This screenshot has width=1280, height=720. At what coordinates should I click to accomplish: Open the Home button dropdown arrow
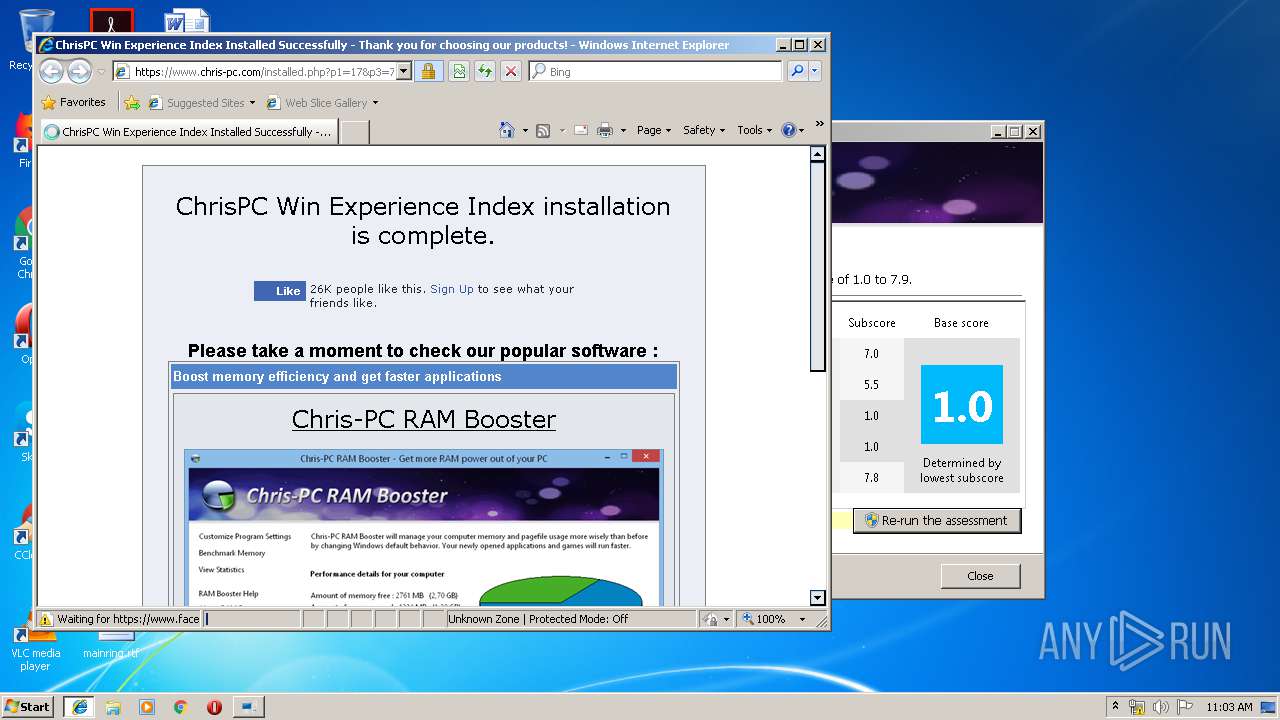(x=525, y=130)
